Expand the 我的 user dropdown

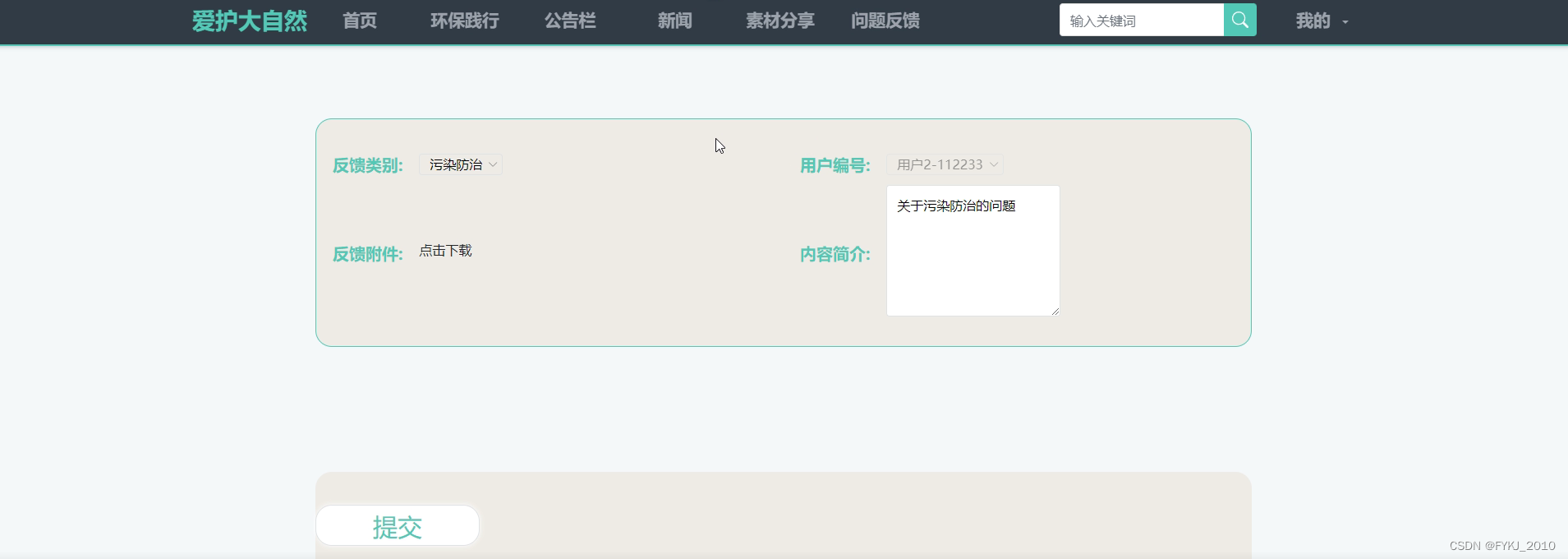pyautogui.click(x=1322, y=21)
